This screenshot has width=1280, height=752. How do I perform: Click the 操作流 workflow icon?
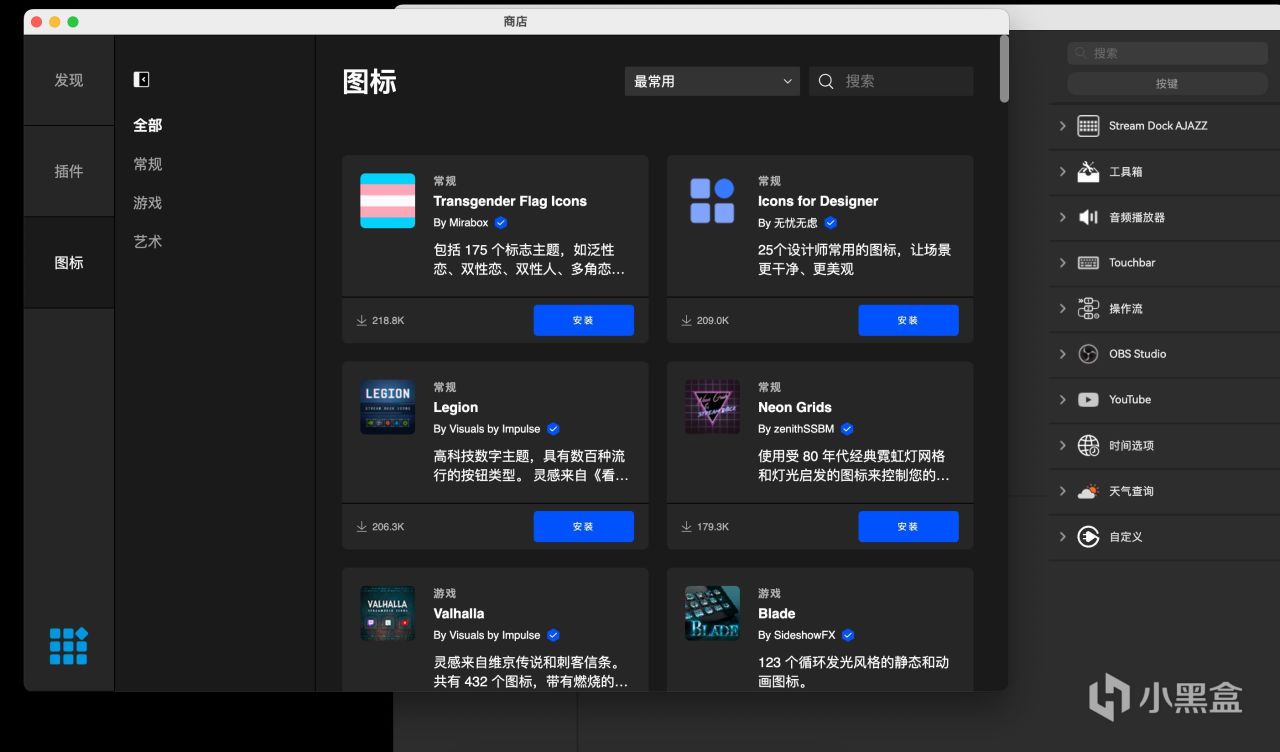click(1088, 309)
